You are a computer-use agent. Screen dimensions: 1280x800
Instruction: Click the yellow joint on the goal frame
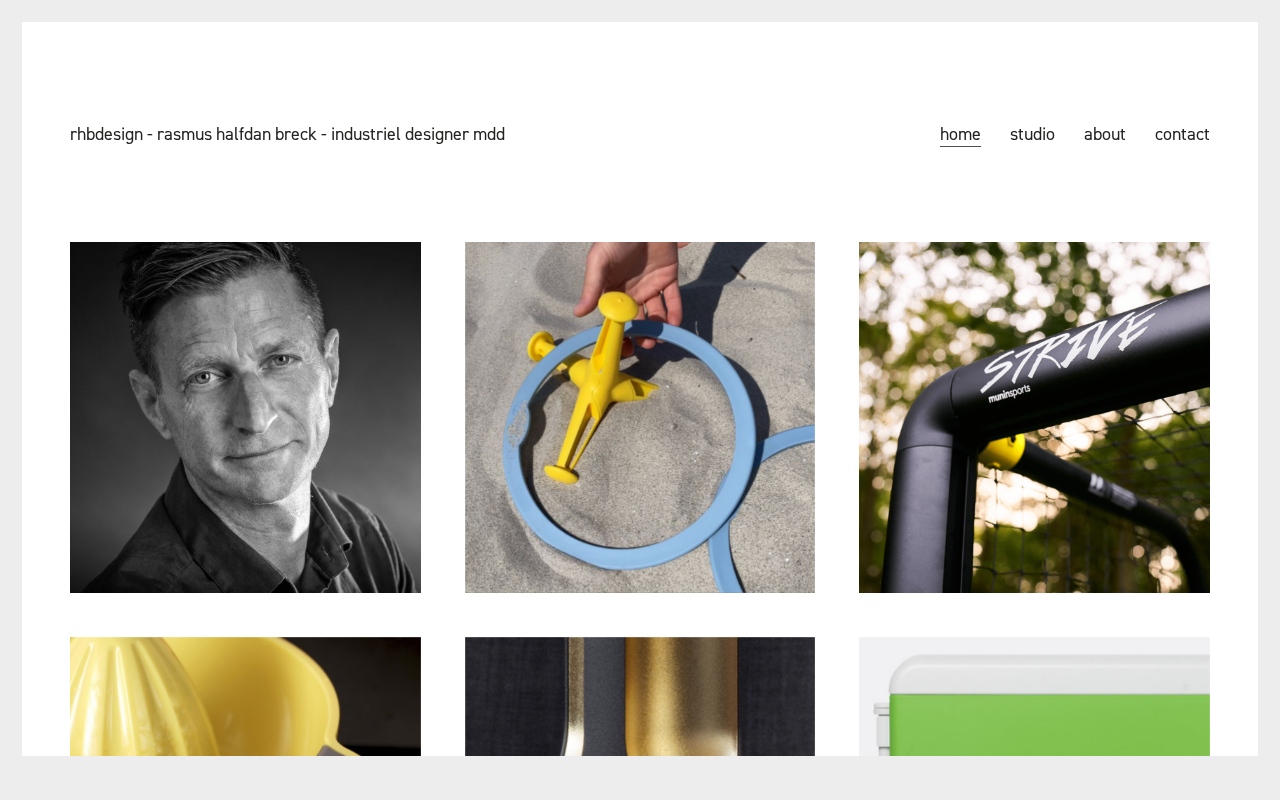[x=1001, y=451]
